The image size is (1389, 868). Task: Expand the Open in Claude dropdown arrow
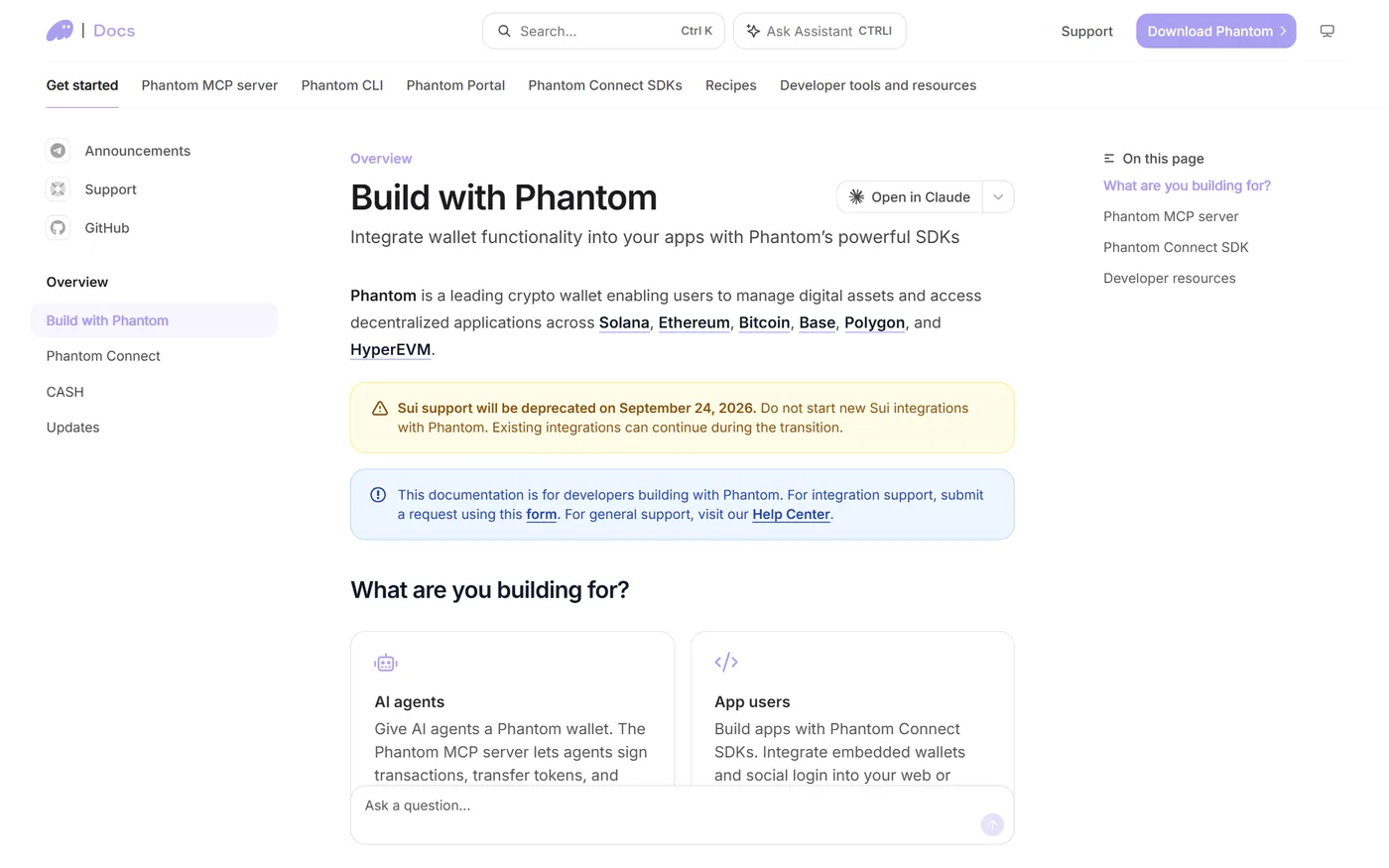click(x=998, y=196)
